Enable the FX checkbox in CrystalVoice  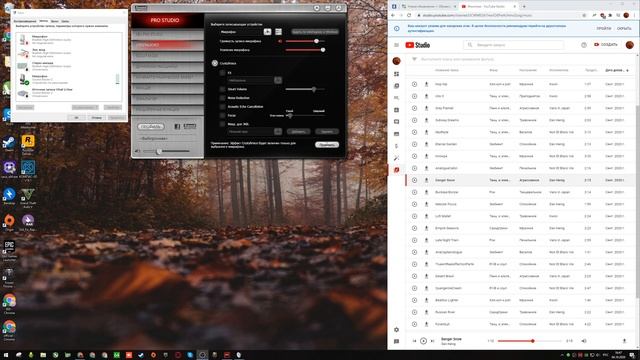tap(222, 73)
